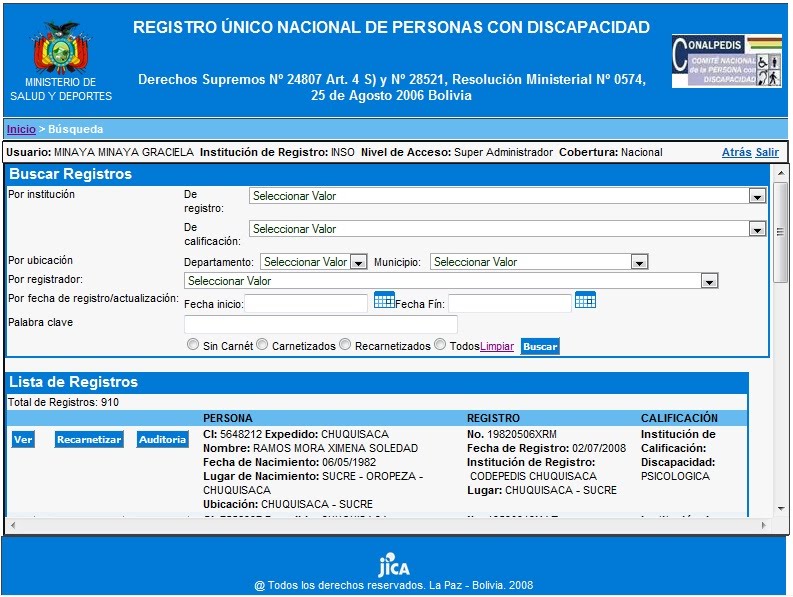Click the name RAMOS MORA XIMENA SOLEDAD
The width and height of the screenshot is (793, 597).
tap(335, 448)
